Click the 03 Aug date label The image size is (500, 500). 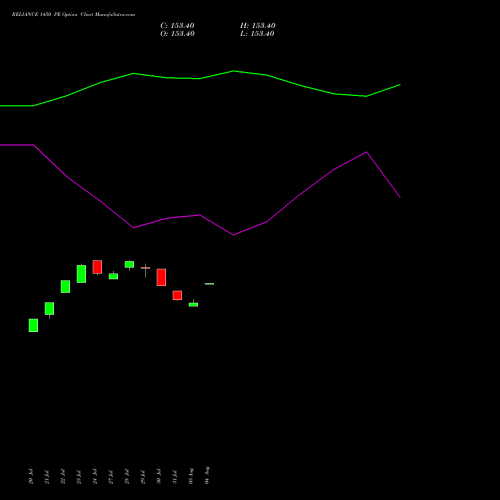(191, 476)
